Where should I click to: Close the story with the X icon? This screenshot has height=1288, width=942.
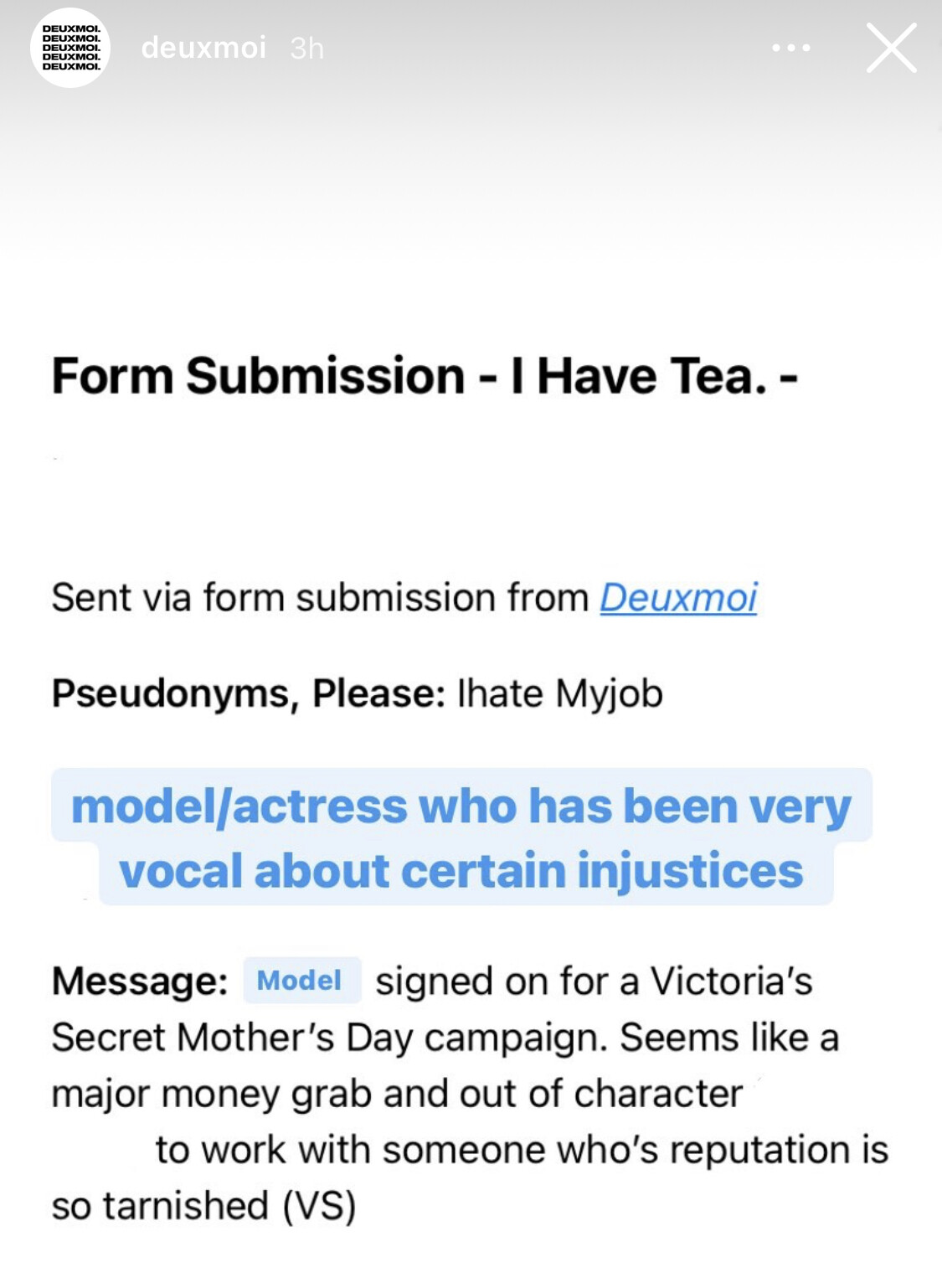pyautogui.click(x=891, y=48)
